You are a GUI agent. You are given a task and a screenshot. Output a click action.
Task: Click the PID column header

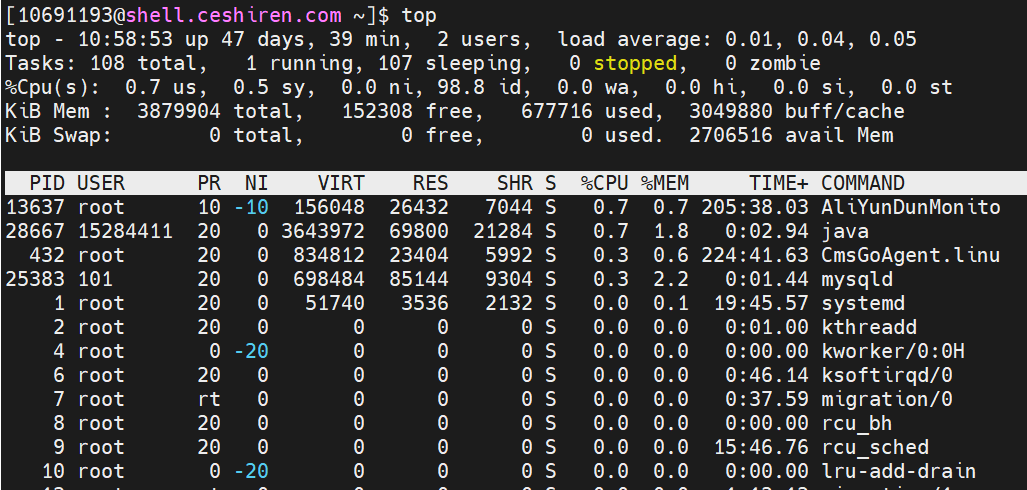[47, 183]
